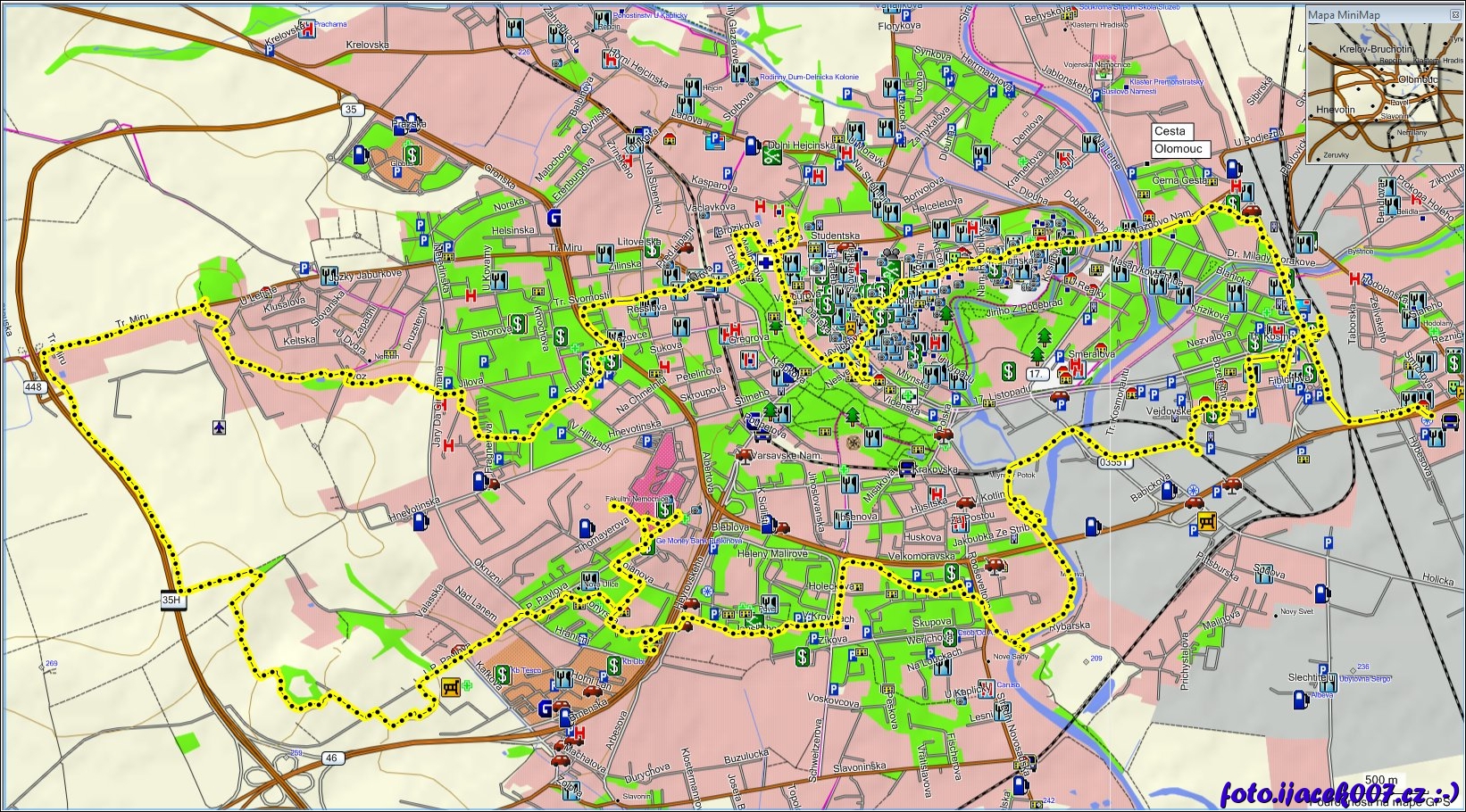Select the bank icon beside Kb Tesco
The height and width of the screenshot is (812, 1466).
(503, 673)
